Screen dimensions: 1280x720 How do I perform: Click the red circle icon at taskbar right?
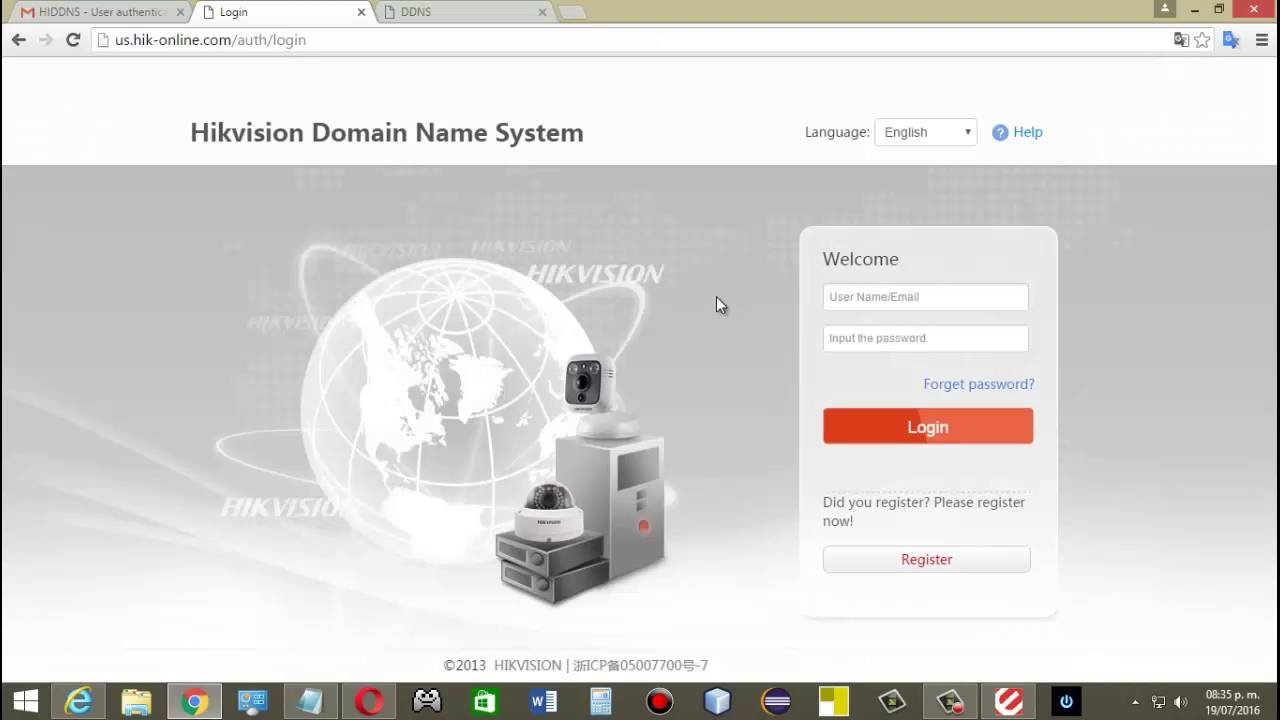click(x=1008, y=702)
